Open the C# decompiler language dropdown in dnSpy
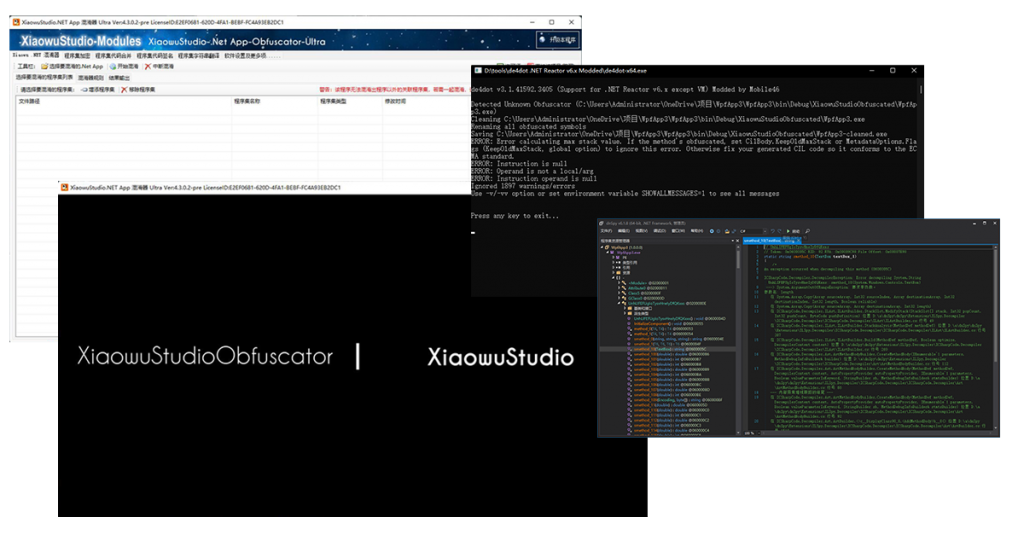1024x546 pixels. pyautogui.click(x=754, y=231)
